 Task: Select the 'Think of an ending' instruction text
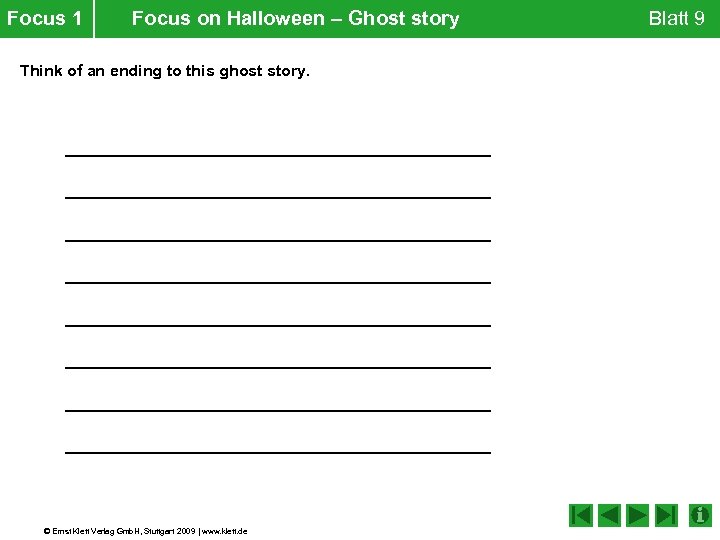click(x=165, y=71)
